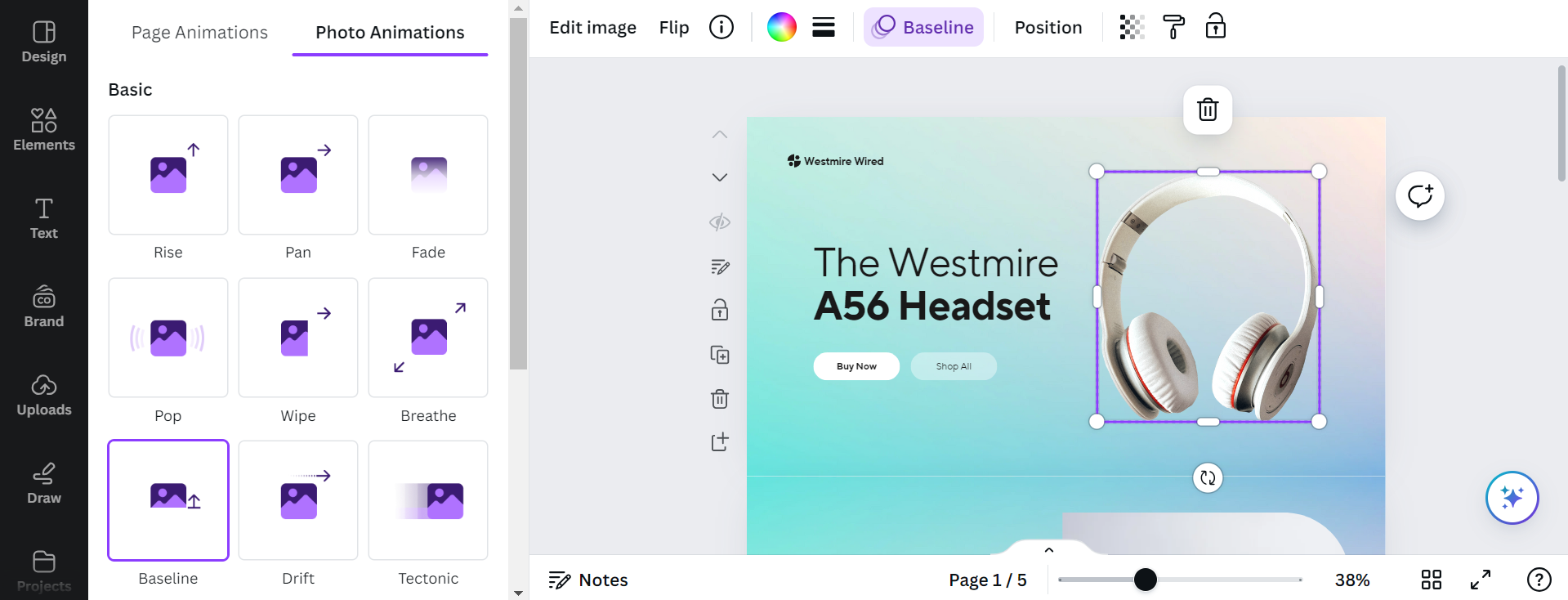Screen dimensions: 1568x600
Task: Open the rainbow color picker swatch
Action: coord(781,27)
